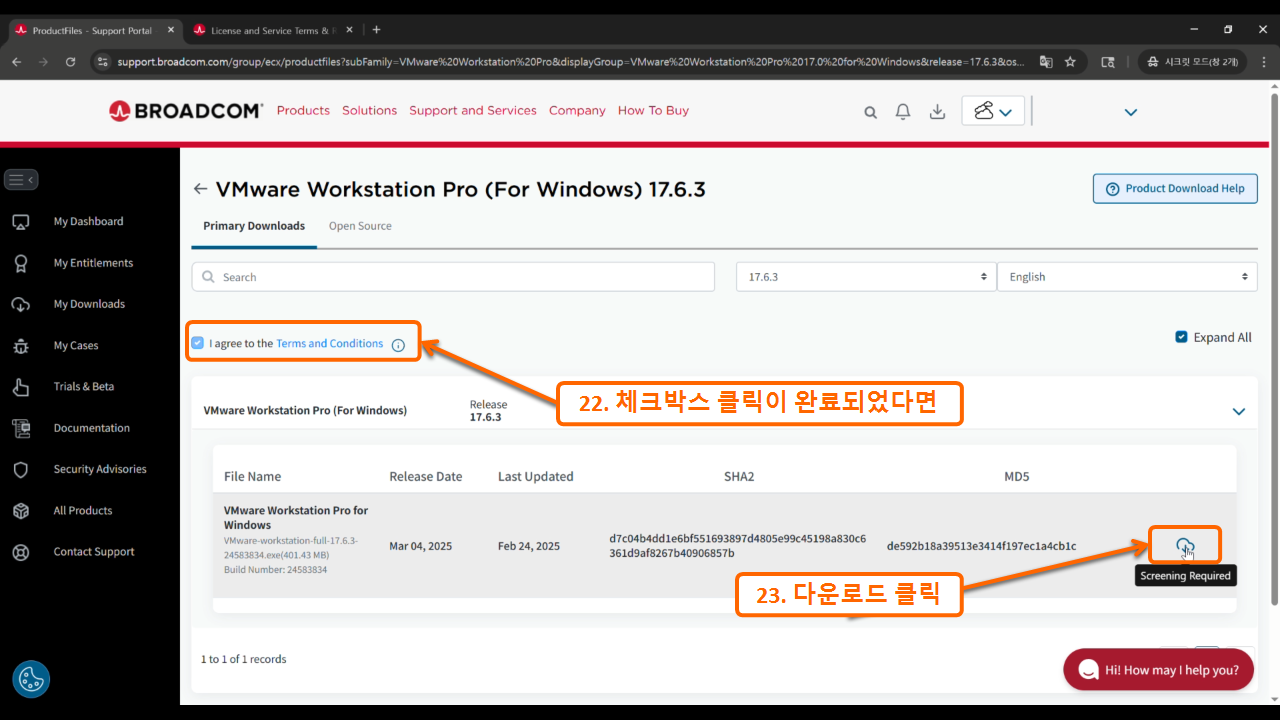Viewport: 1280px width, 720px height.
Task: Open Documentation page
Action: pyautogui.click(x=92, y=428)
